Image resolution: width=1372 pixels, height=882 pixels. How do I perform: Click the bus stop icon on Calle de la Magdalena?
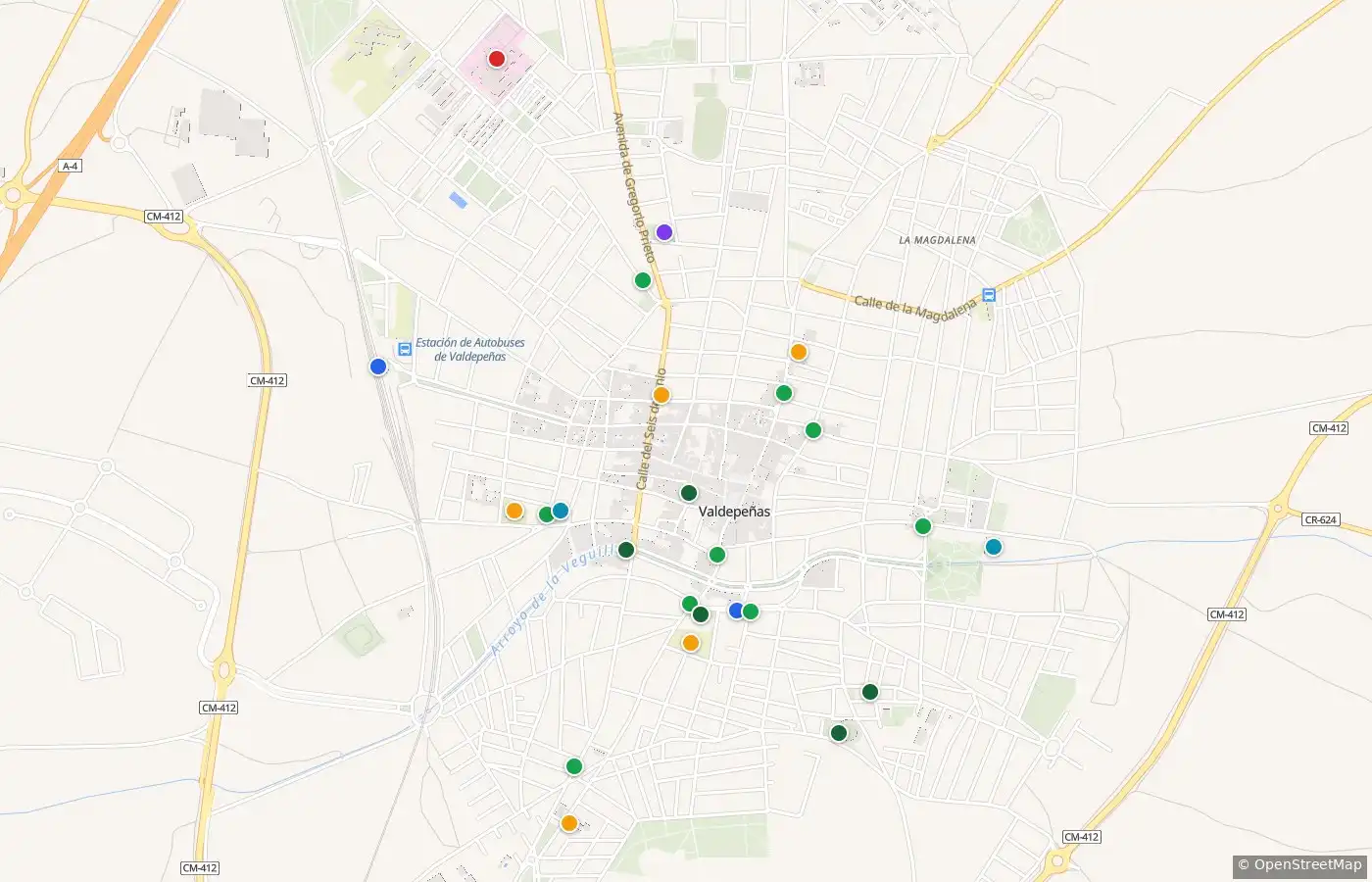(x=989, y=294)
